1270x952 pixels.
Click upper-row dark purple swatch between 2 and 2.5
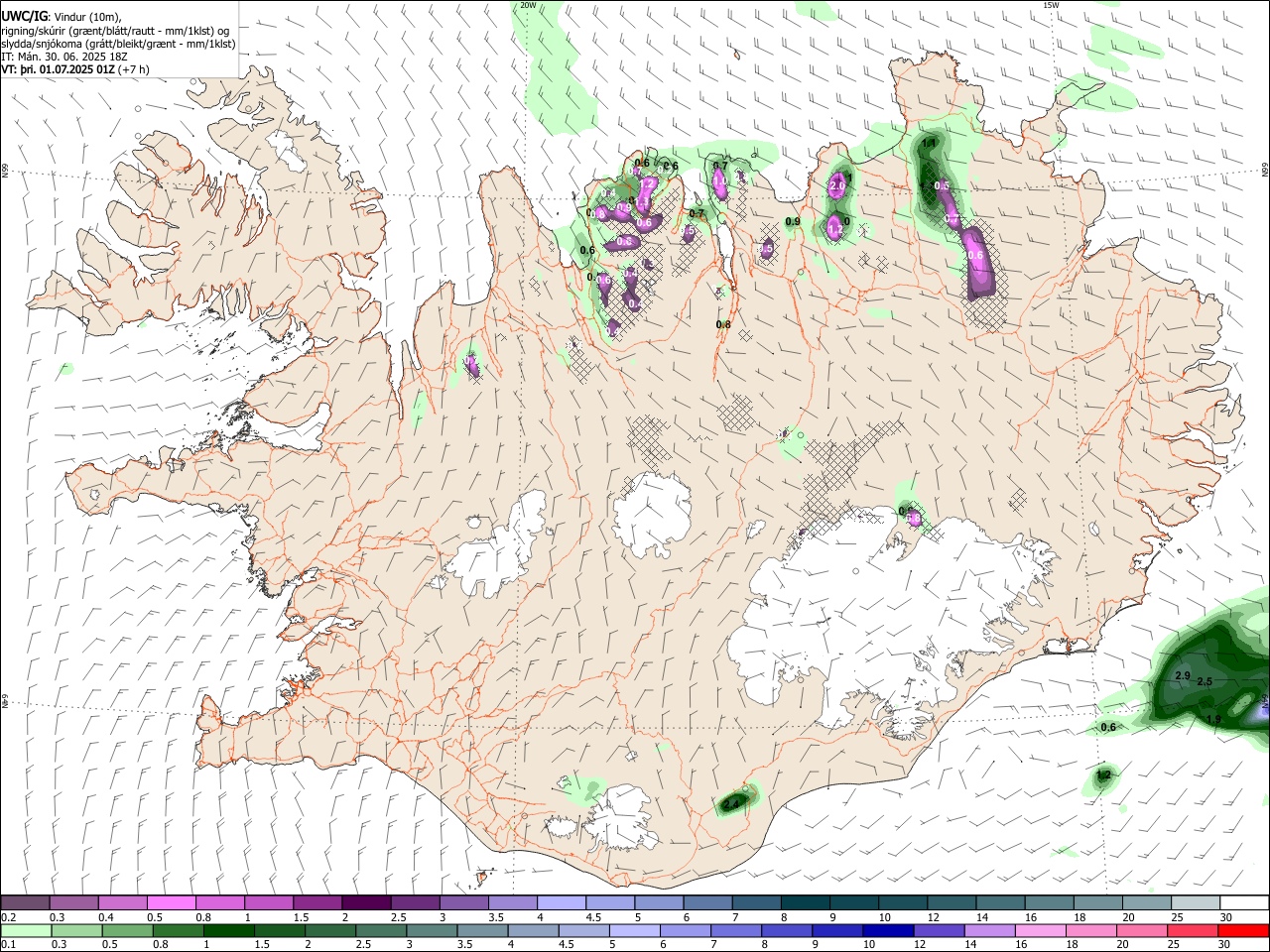click(x=365, y=902)
